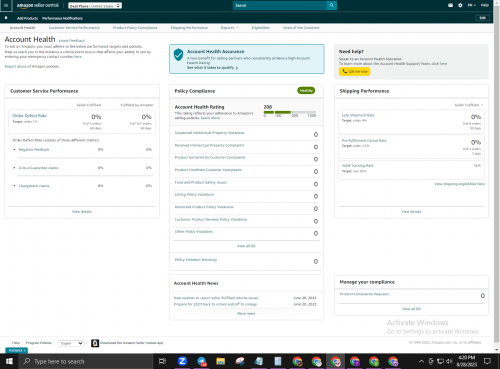Open Zoom from the taskbar
The width and height of the screenshot is (500, 369).
point(182,361)
